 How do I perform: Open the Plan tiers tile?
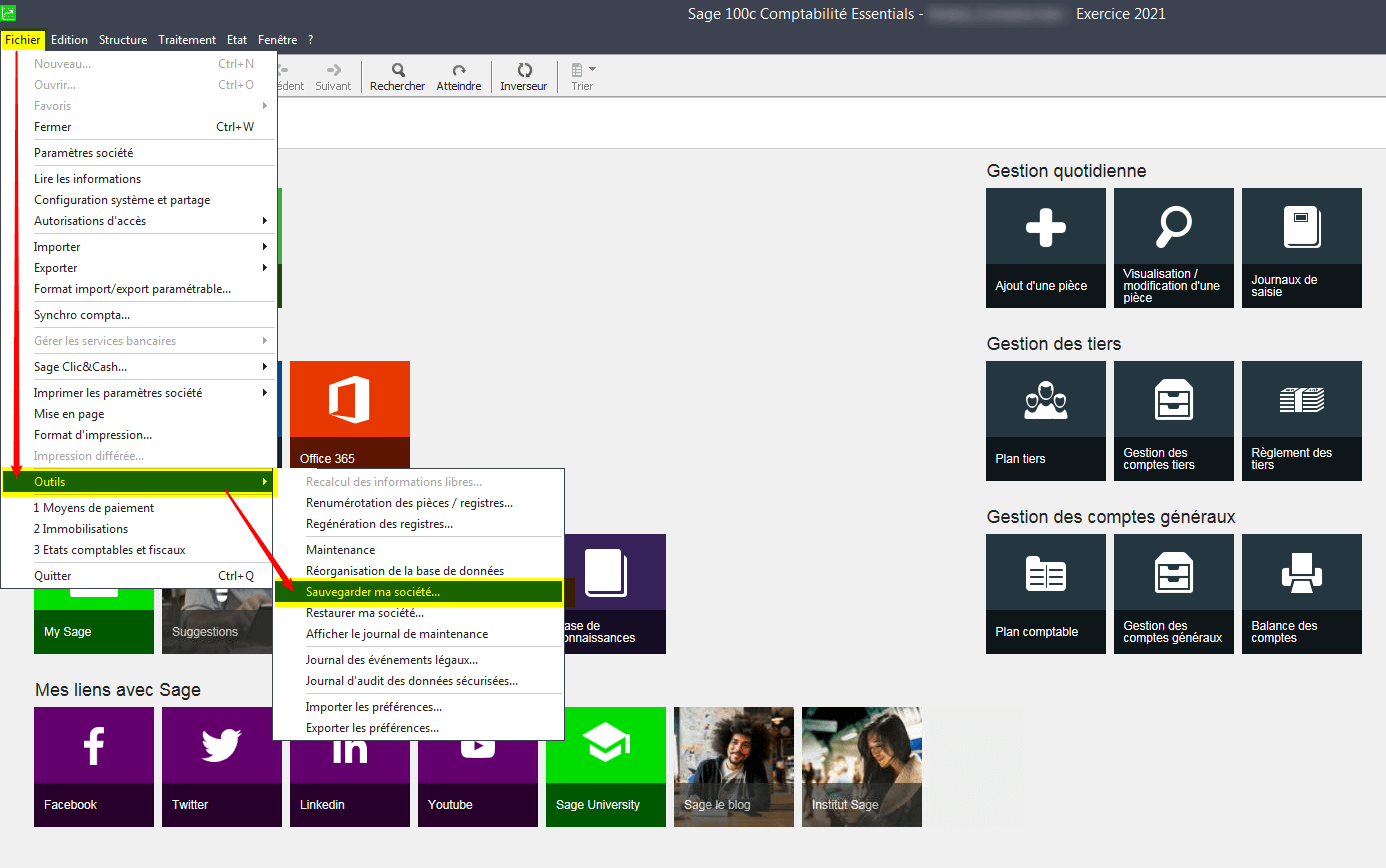(x=1045, y=420)
